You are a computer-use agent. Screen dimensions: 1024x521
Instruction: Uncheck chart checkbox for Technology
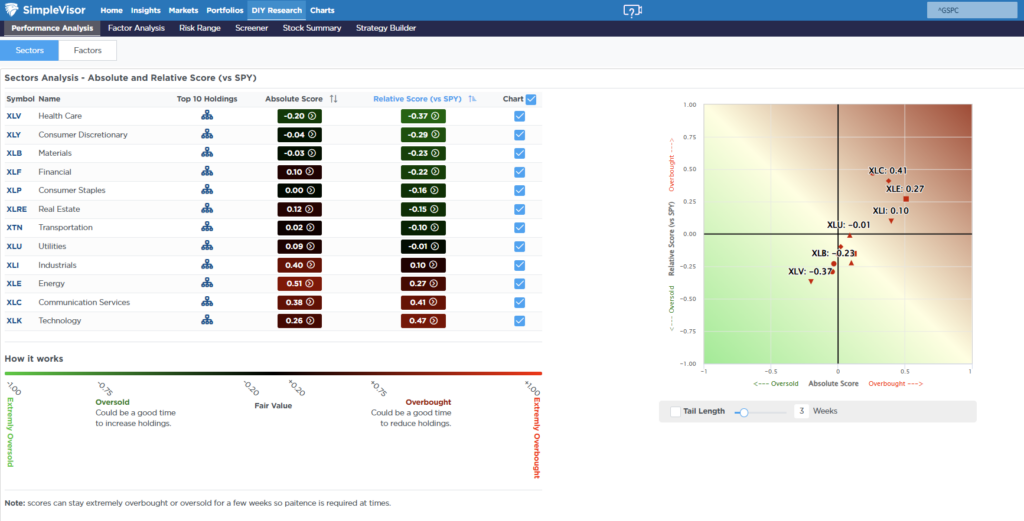519,321
